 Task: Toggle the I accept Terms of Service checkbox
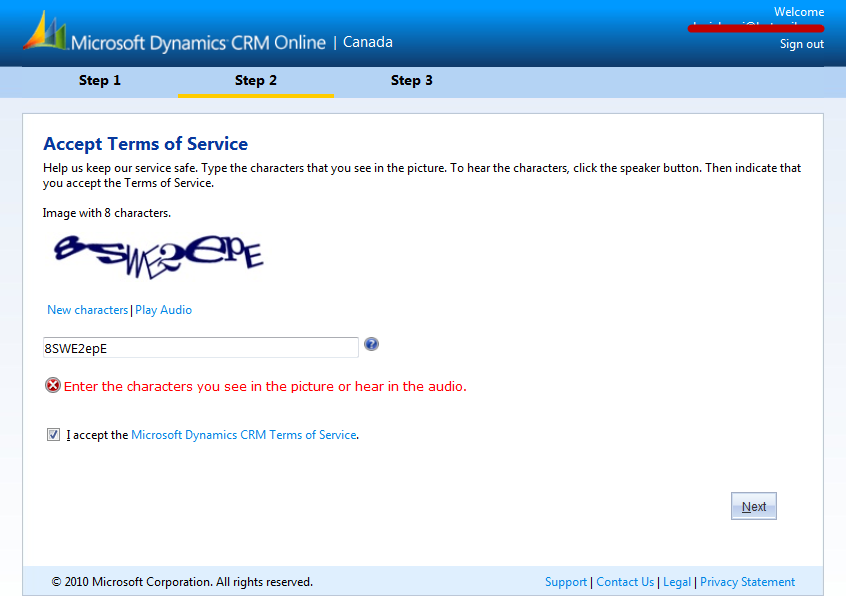tap(53, 435)
